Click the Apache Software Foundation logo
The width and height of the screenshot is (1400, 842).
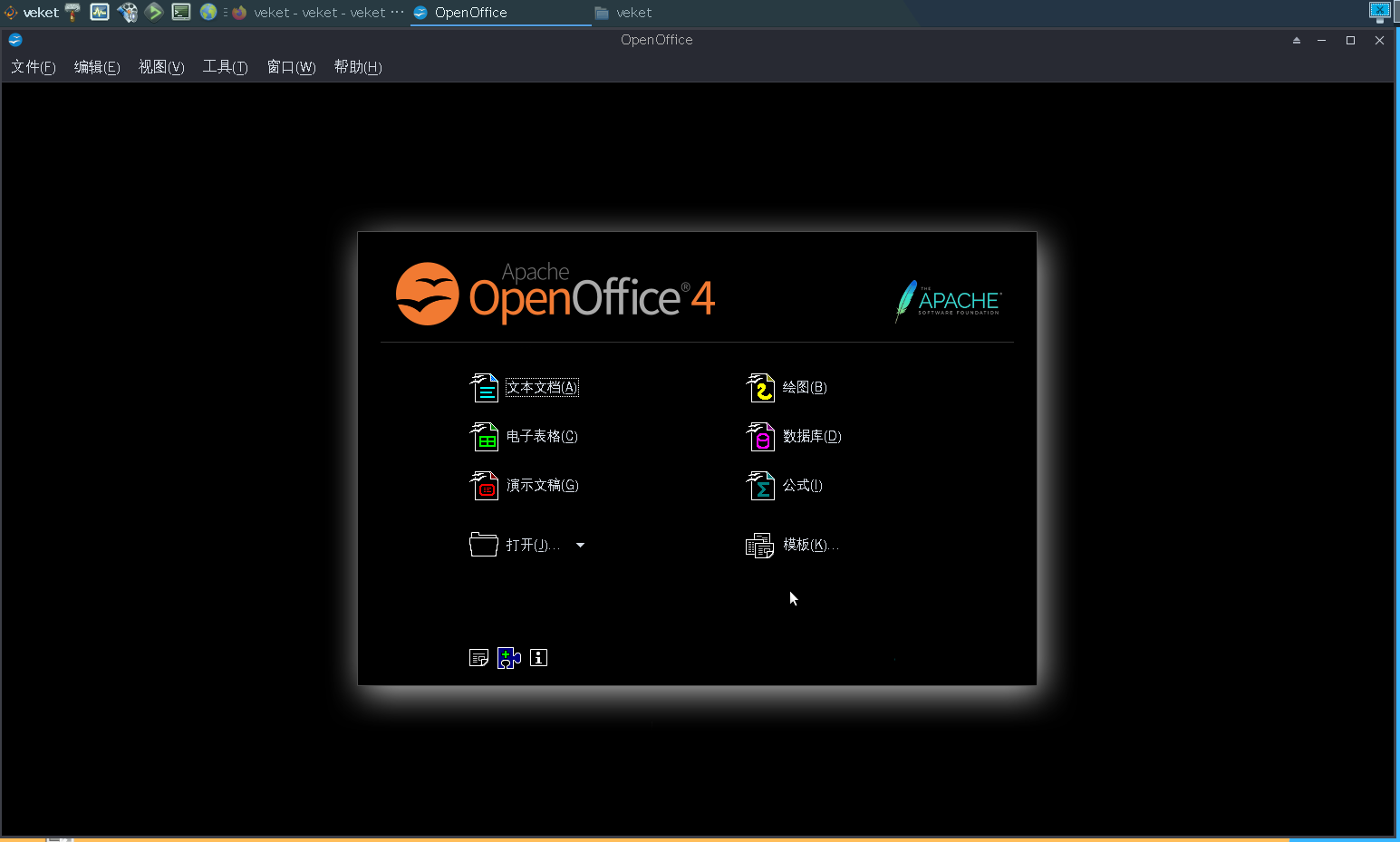click(948, 302)
